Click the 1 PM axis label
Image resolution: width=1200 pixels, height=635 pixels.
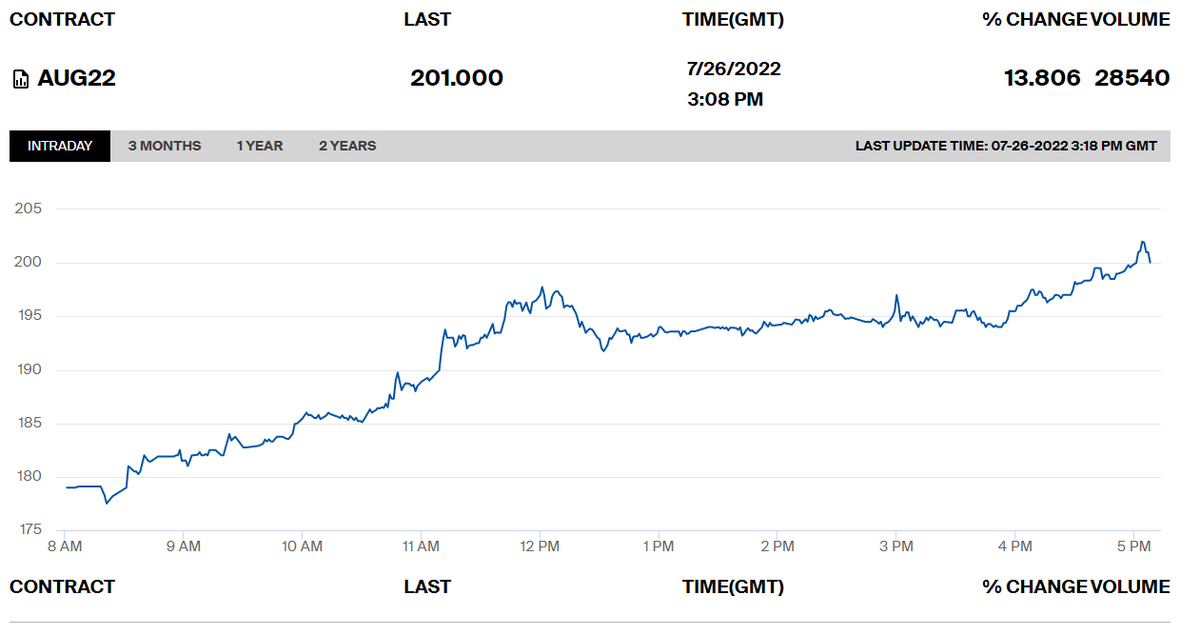658,547
